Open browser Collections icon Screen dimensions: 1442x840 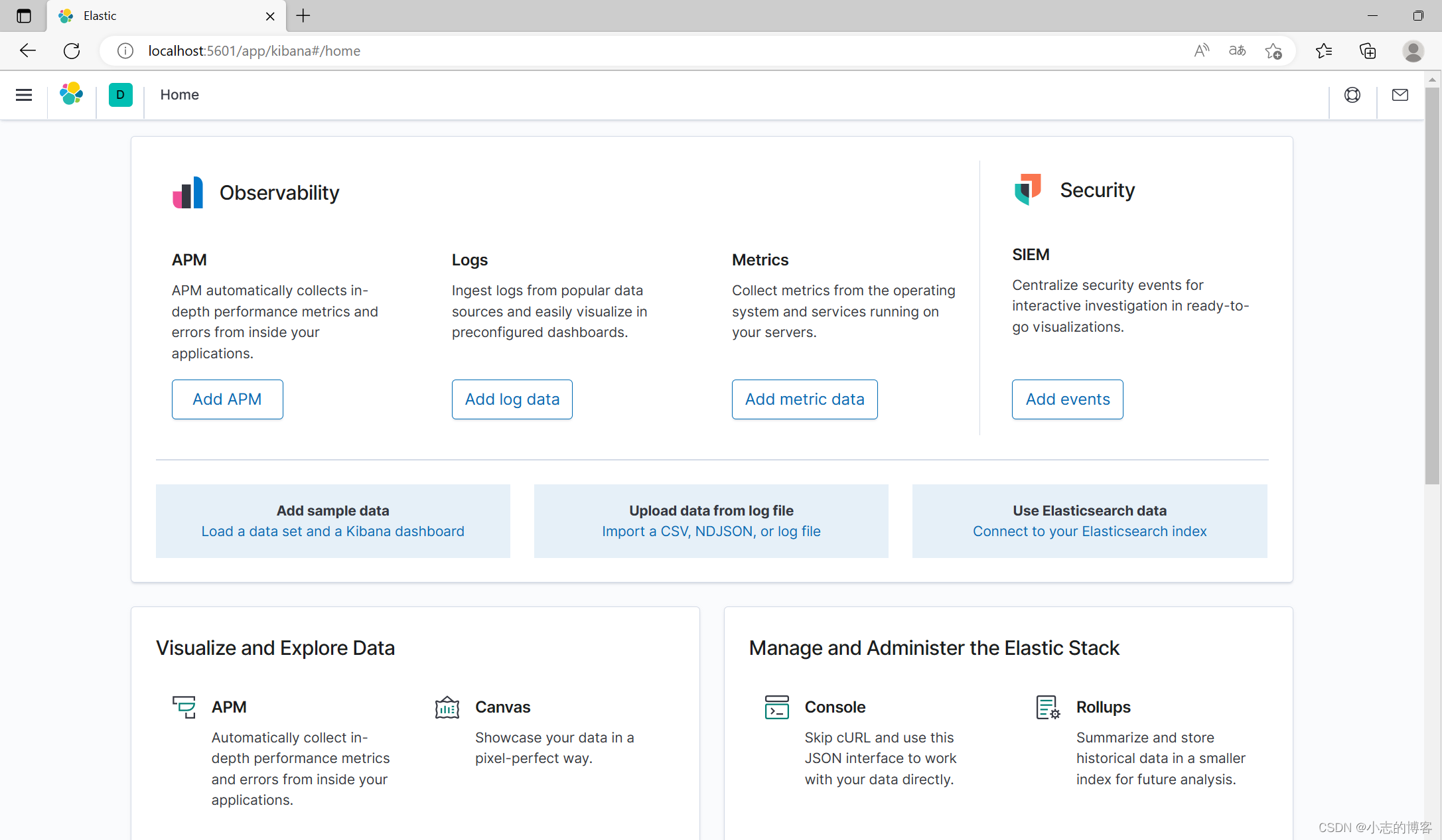(x=1368, y=51)
